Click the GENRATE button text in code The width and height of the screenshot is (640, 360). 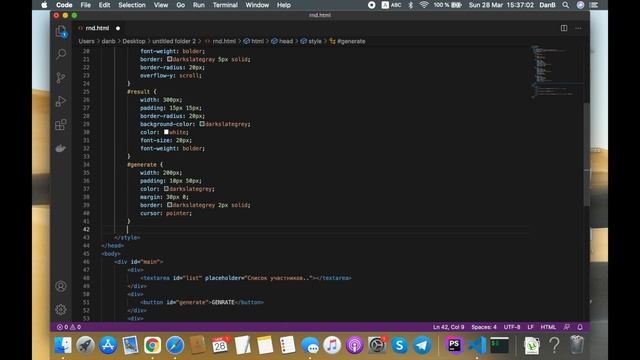click(223, 302)
